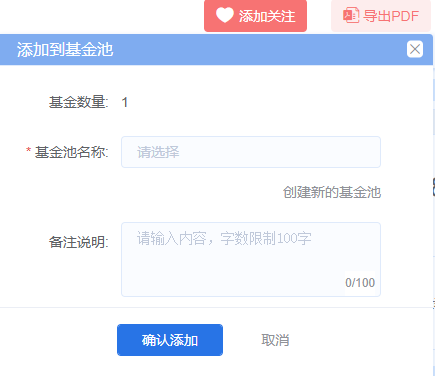Click the 基金池名称 field label
Viewport: 435px width, 376px height.
72,152
